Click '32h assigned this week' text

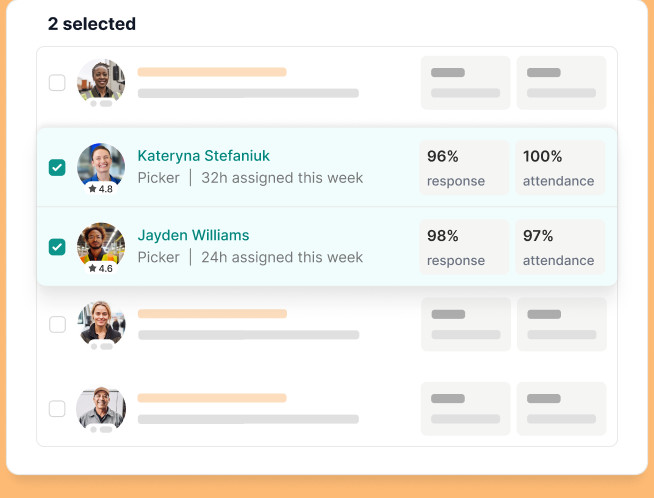click(x=282, y=178)
